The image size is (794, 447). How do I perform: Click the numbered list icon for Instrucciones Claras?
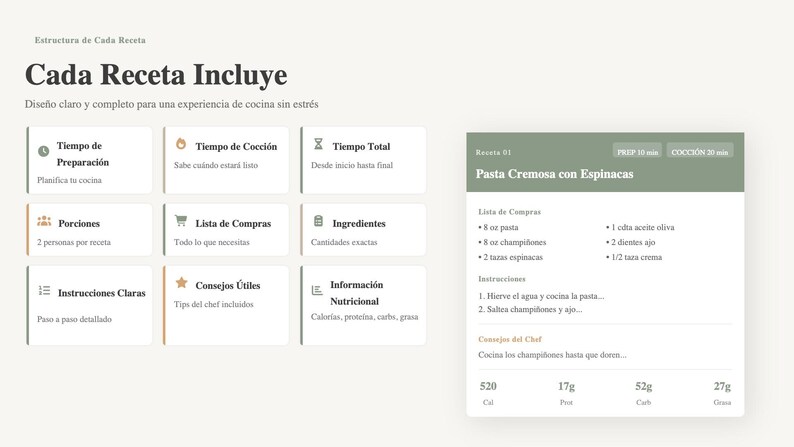click(x=44, y=291)
